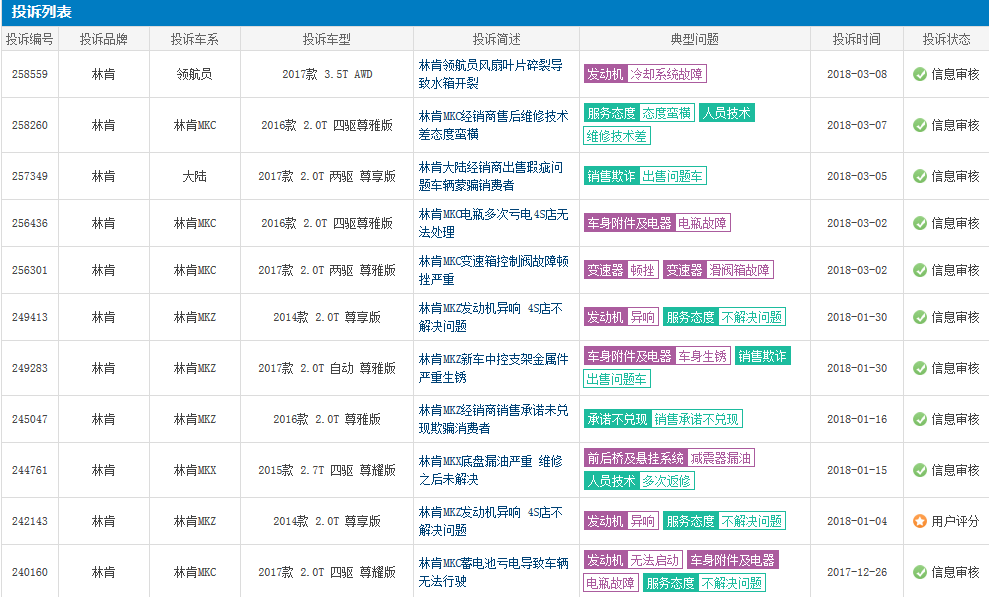Click the 无法启动 tag
This screenshot has height=597, width=989.
point(654,560)
